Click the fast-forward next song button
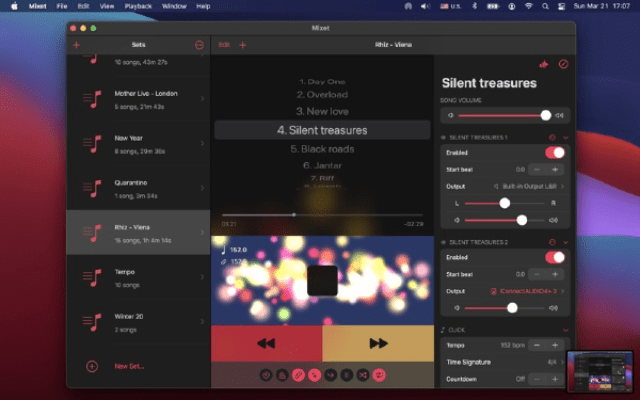Image resolution: width=640 pixels, height=400 pixels. (x=378, y=343)
